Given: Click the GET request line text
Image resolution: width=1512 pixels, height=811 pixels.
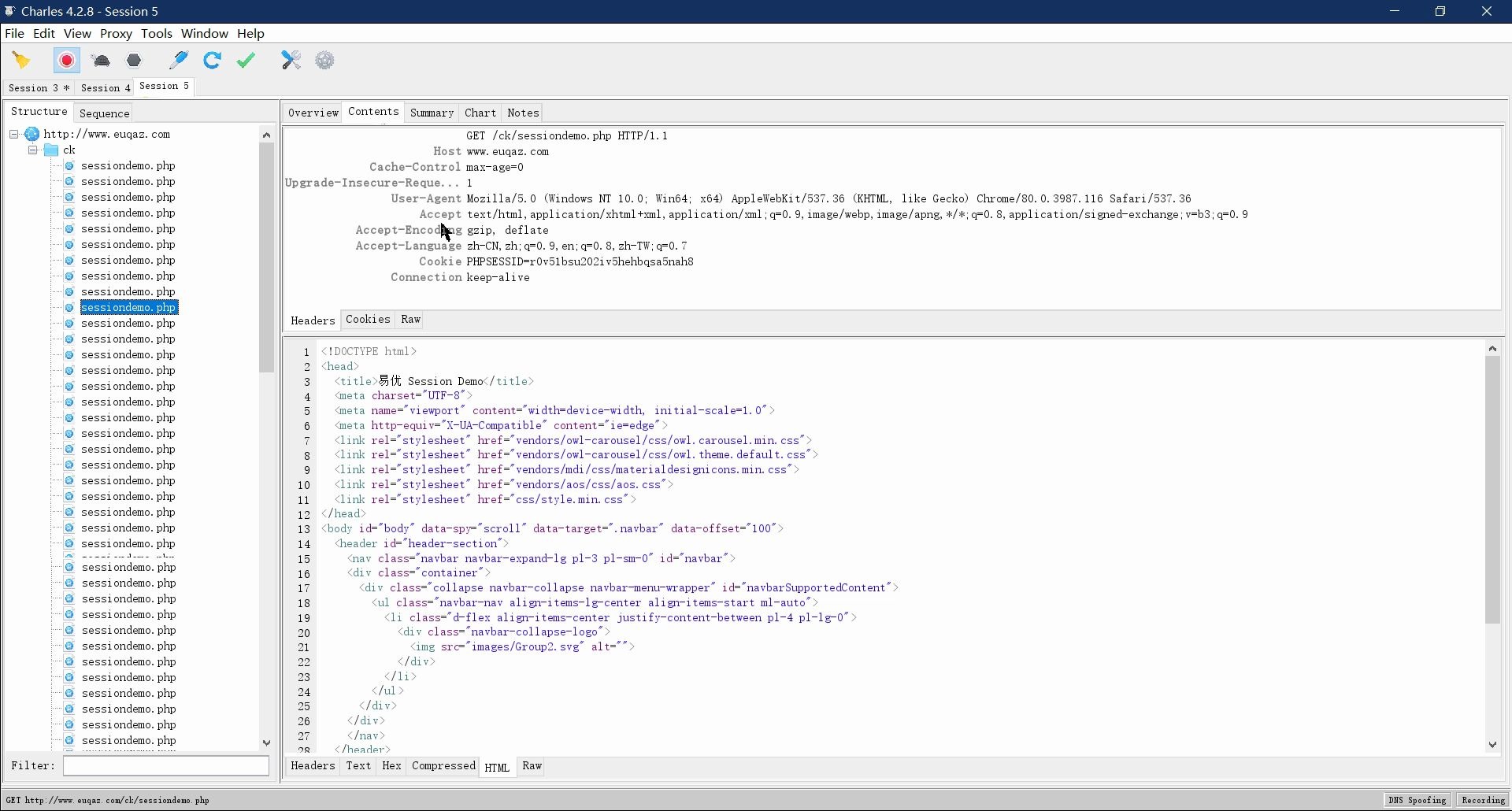Looking at the screenshot, I should (567, 135).
